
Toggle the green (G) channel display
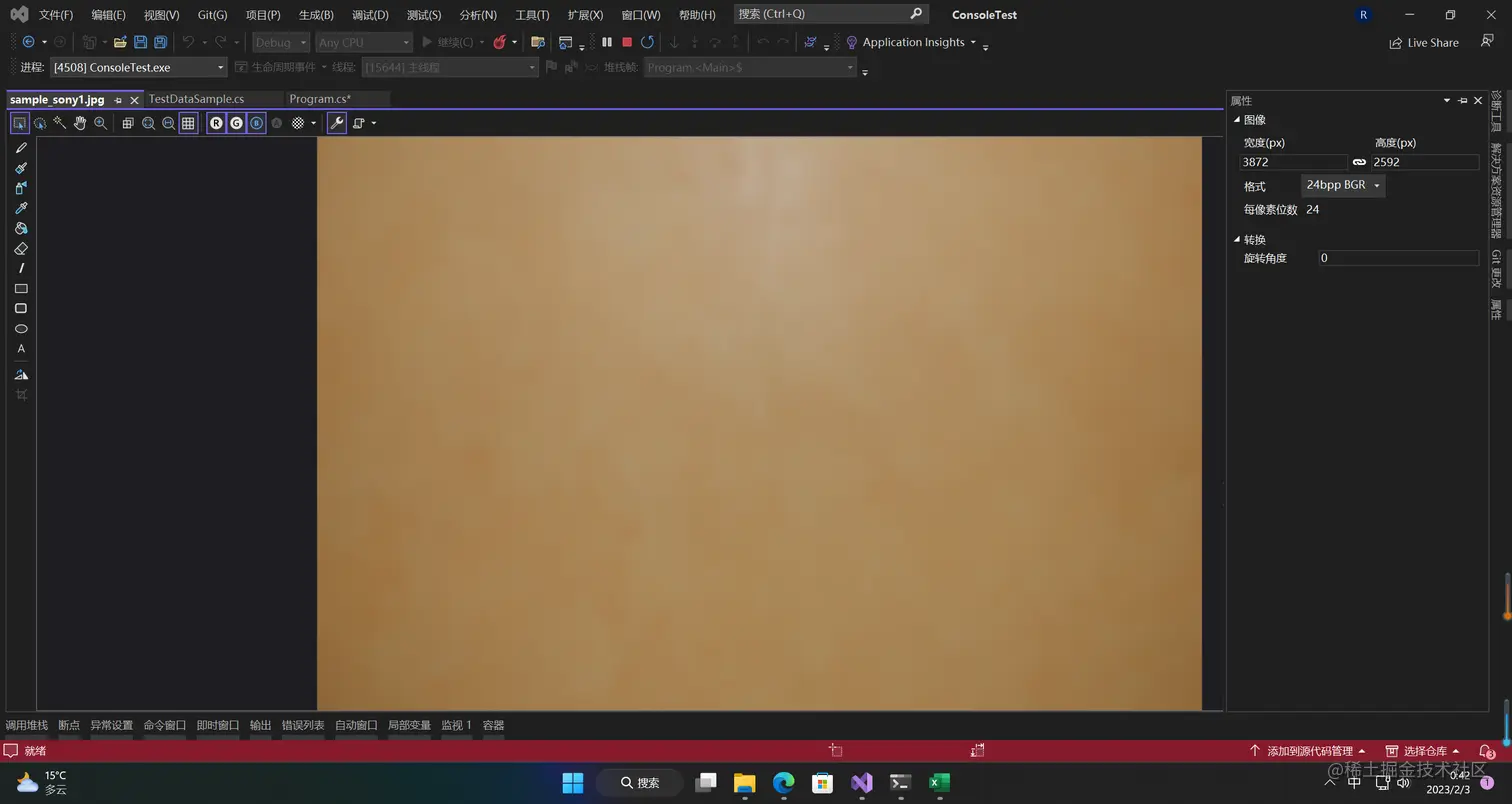236,122
